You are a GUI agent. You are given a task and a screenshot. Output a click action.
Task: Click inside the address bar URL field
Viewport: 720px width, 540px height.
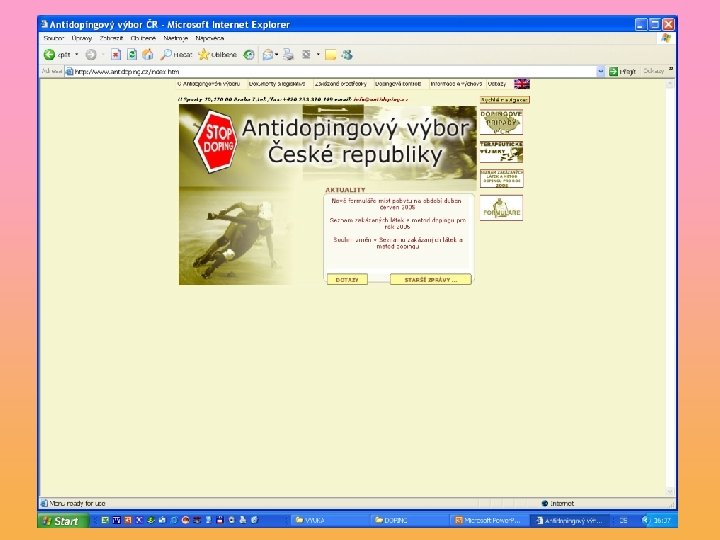coord(334,72)
